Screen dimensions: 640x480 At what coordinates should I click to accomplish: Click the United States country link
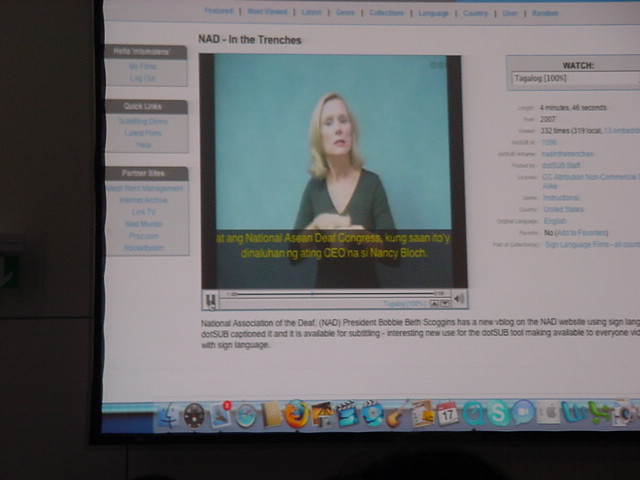(563, 209)
